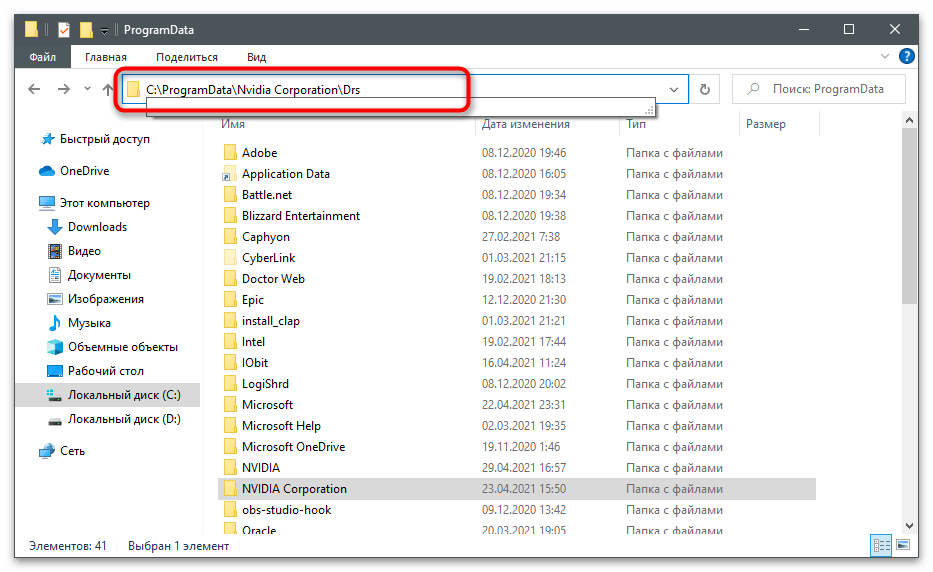Select the Doctor Web folder icon
933x572 pixels.
pos(230,279)
